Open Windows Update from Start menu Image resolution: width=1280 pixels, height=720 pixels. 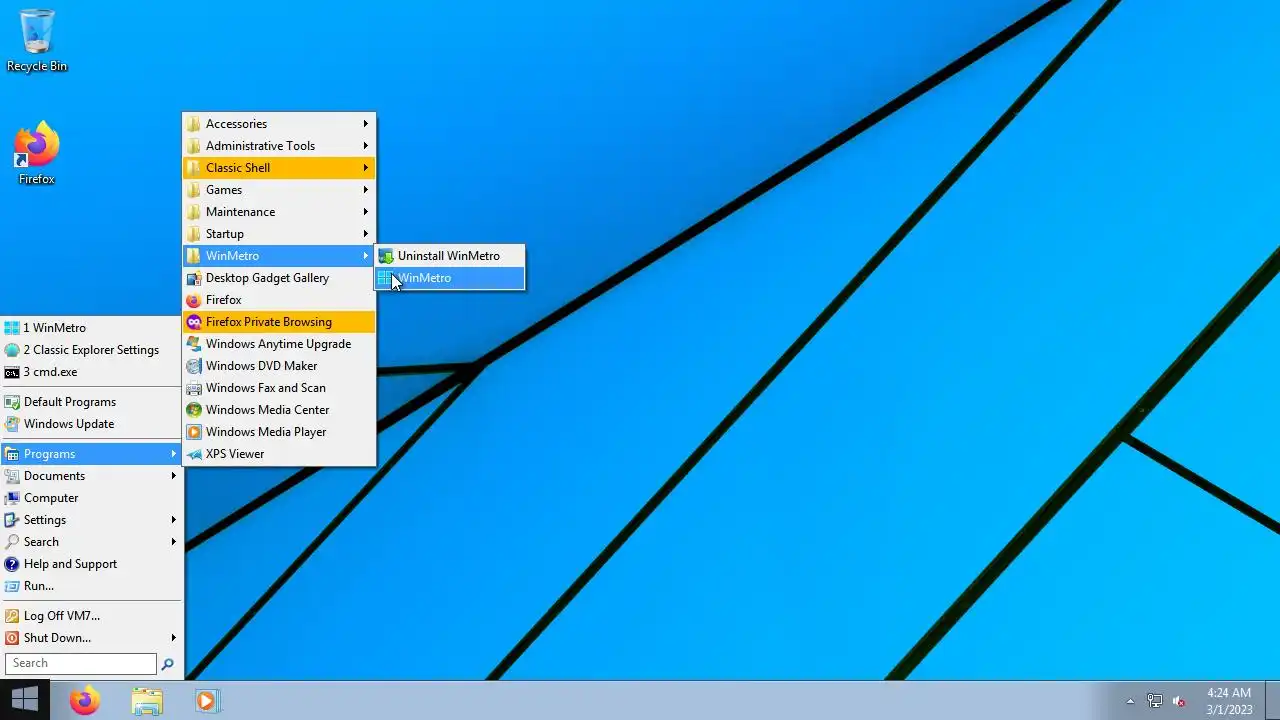tap(91, 424)
